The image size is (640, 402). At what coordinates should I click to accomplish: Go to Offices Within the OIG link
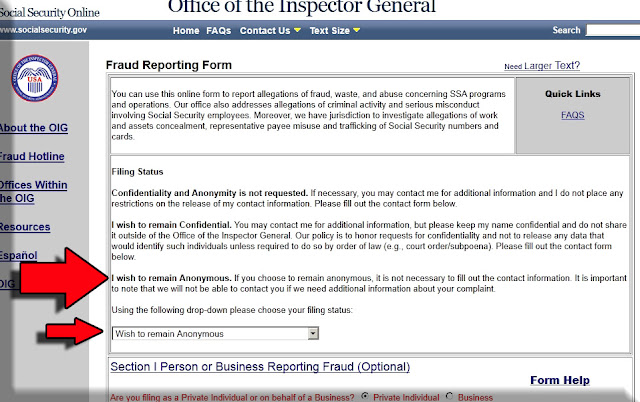(33, 191)
